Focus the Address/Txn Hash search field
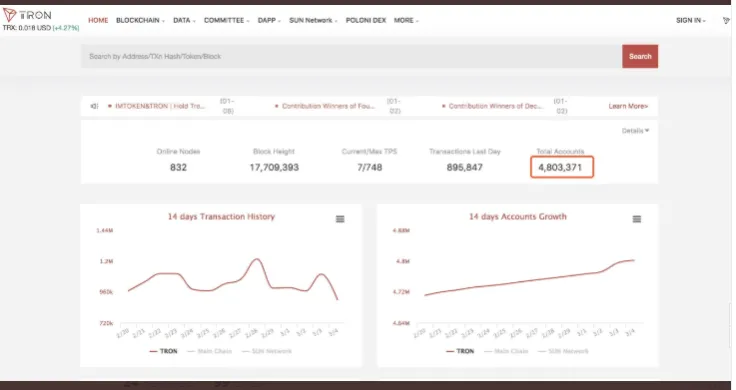The image size is (736, 390). (x=351, y=56)
